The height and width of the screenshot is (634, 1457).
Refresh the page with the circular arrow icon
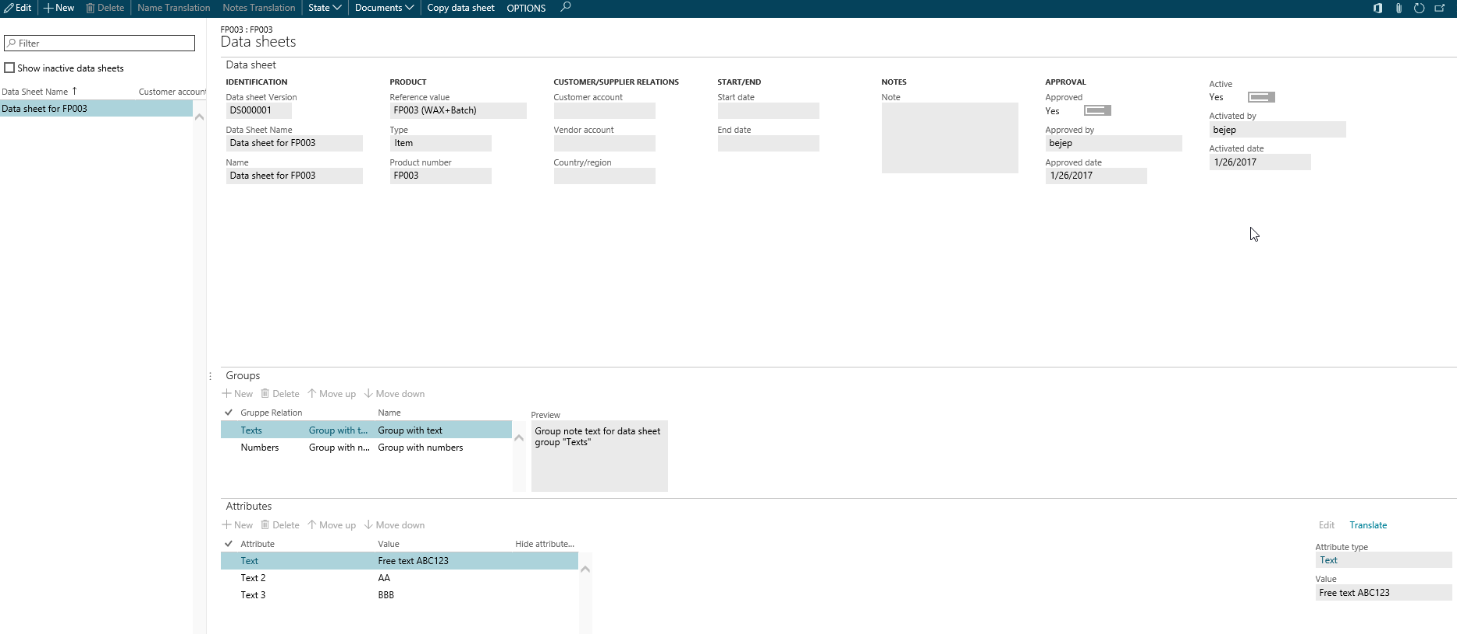(x=1419, y=8)
